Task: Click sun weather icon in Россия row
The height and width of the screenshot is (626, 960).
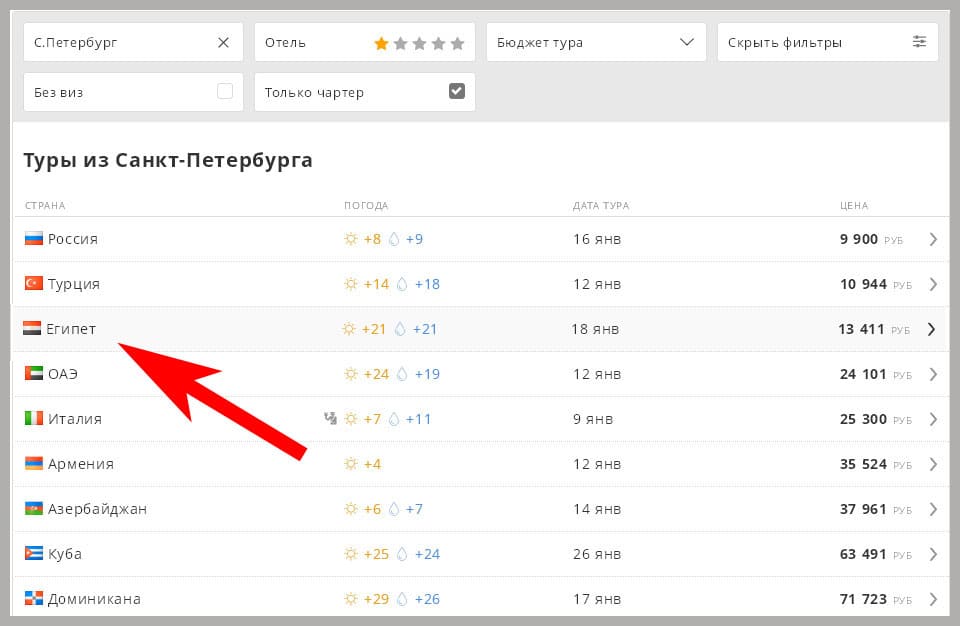Action: coord(351,239)
